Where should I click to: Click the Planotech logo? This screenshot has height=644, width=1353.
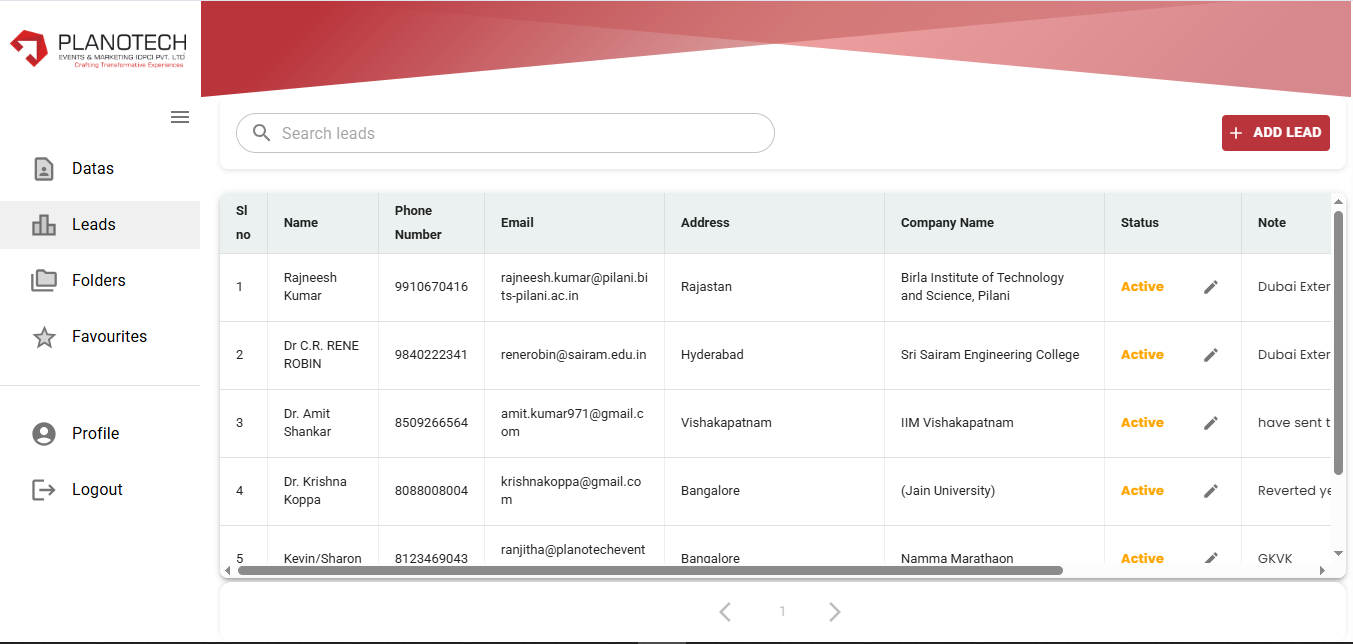[x=99, y=49]
